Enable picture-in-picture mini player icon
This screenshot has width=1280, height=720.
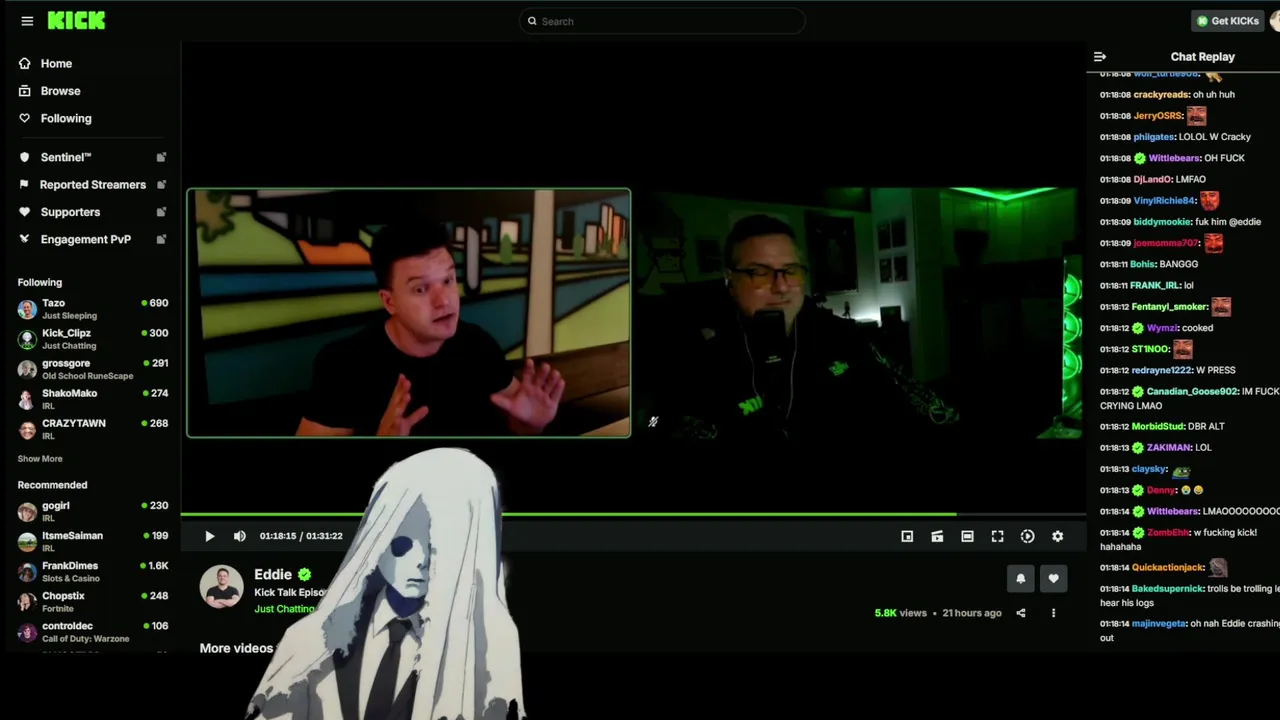(x=907, y=537)
